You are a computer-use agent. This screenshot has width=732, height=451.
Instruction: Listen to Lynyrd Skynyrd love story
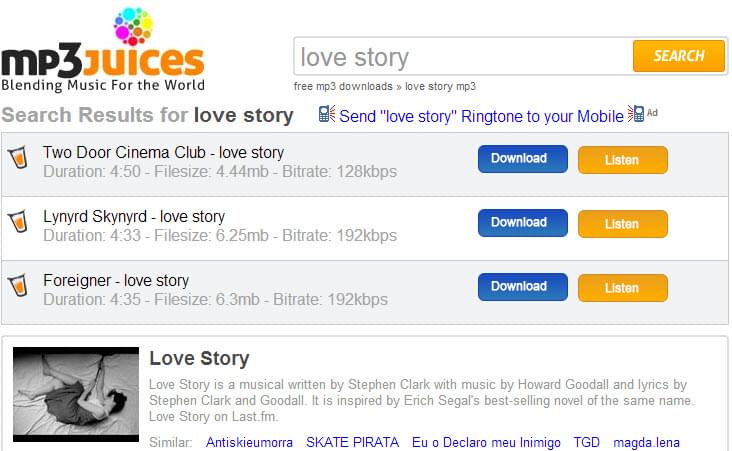click(x=622, y=224)
